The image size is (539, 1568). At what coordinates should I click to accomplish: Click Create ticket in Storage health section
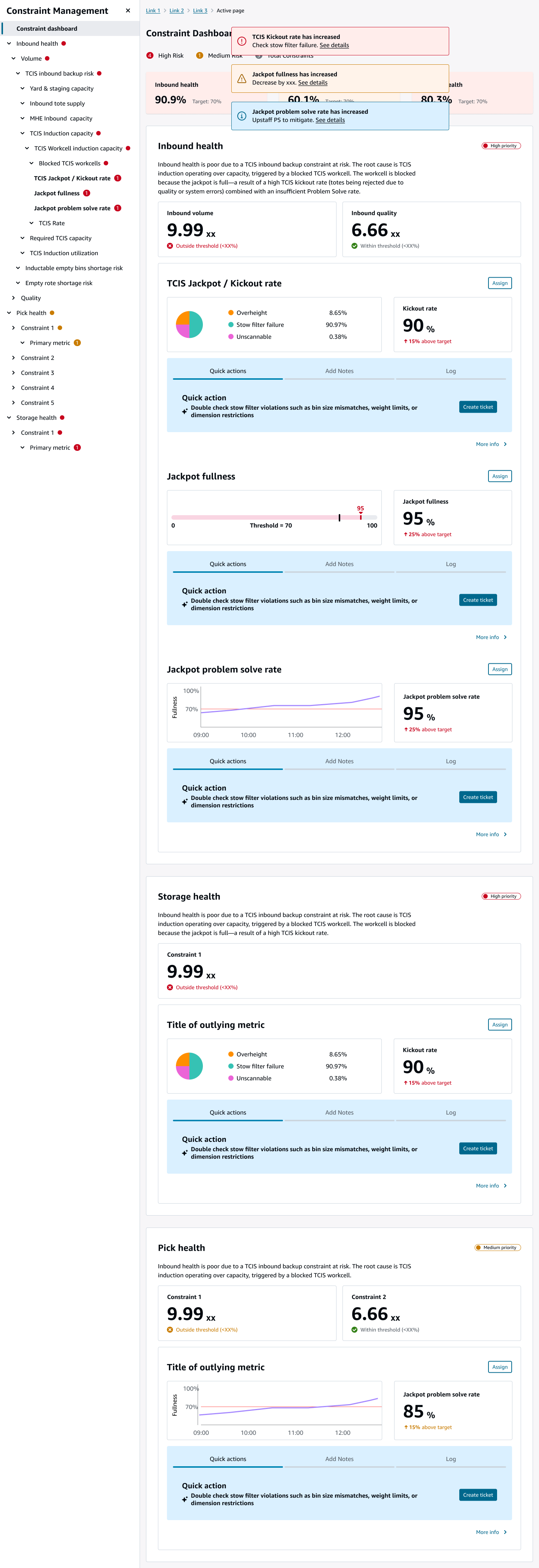pos(478,1149)
